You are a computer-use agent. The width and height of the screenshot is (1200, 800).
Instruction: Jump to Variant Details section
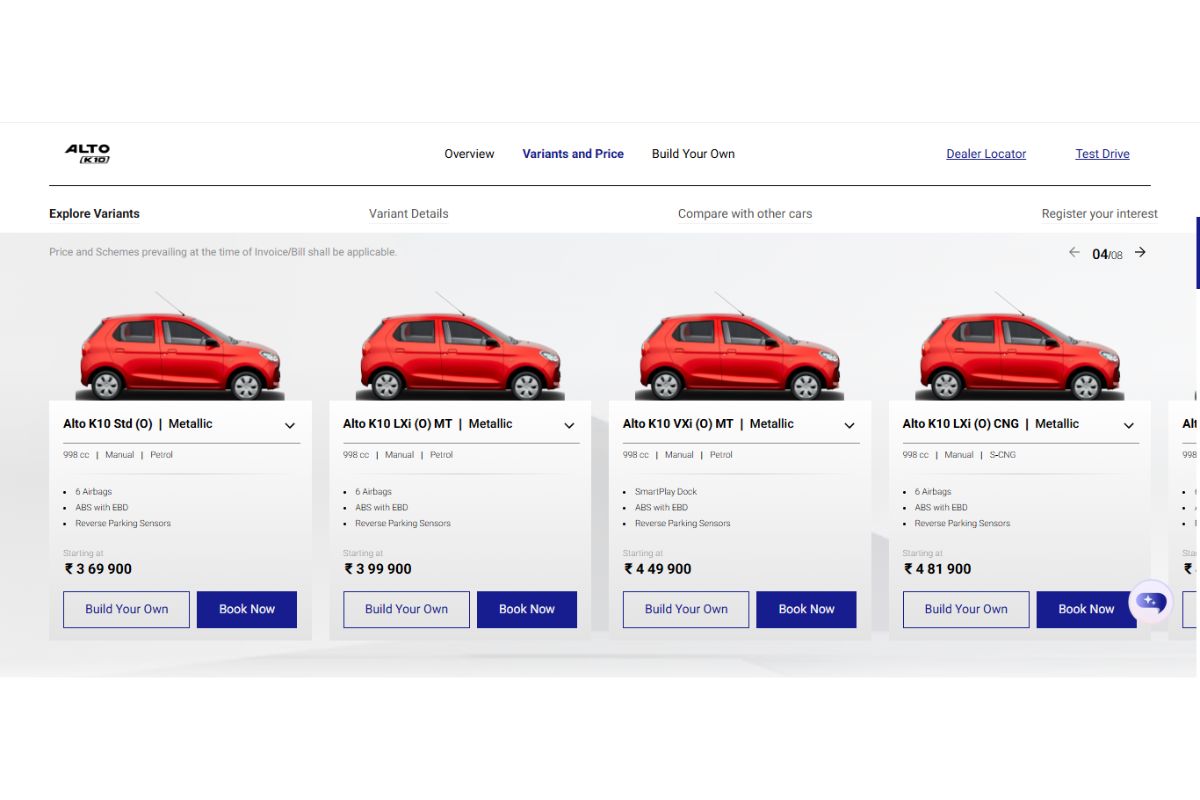click(408, 214)
